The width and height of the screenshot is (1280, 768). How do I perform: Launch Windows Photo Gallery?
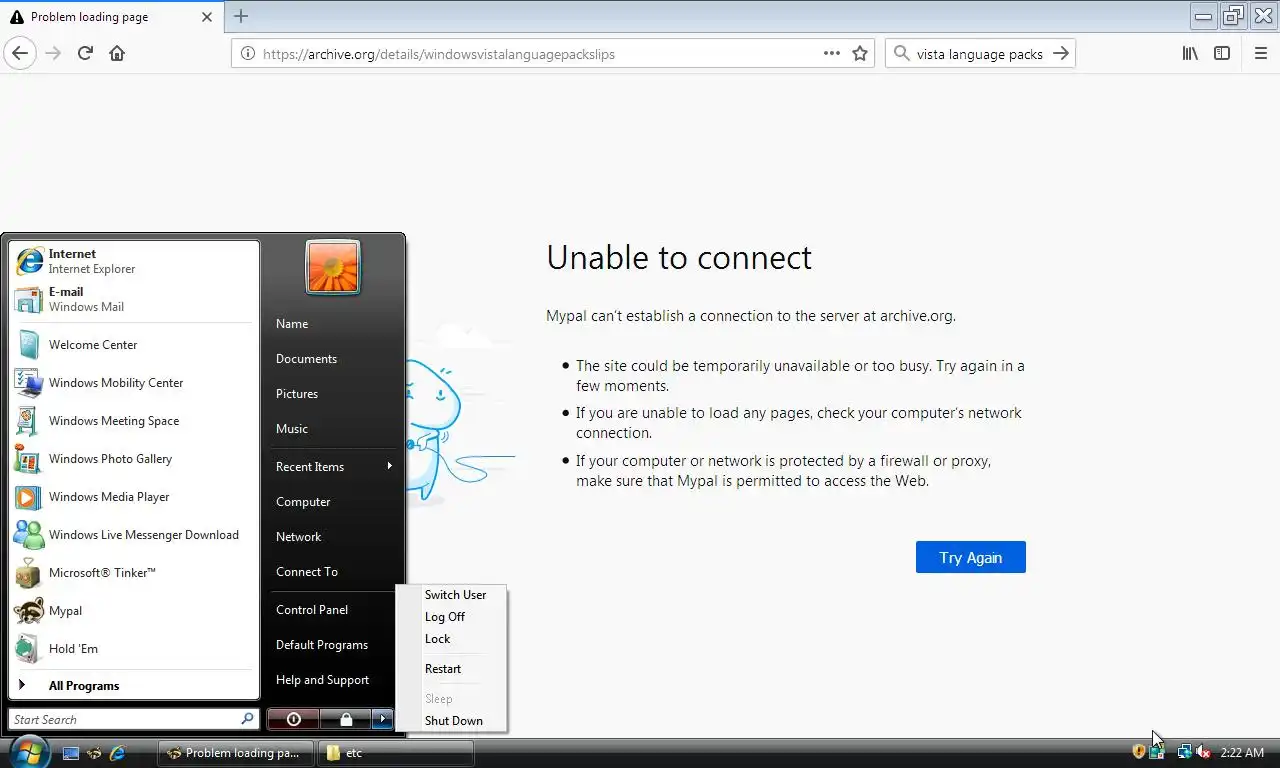point(134,459)
